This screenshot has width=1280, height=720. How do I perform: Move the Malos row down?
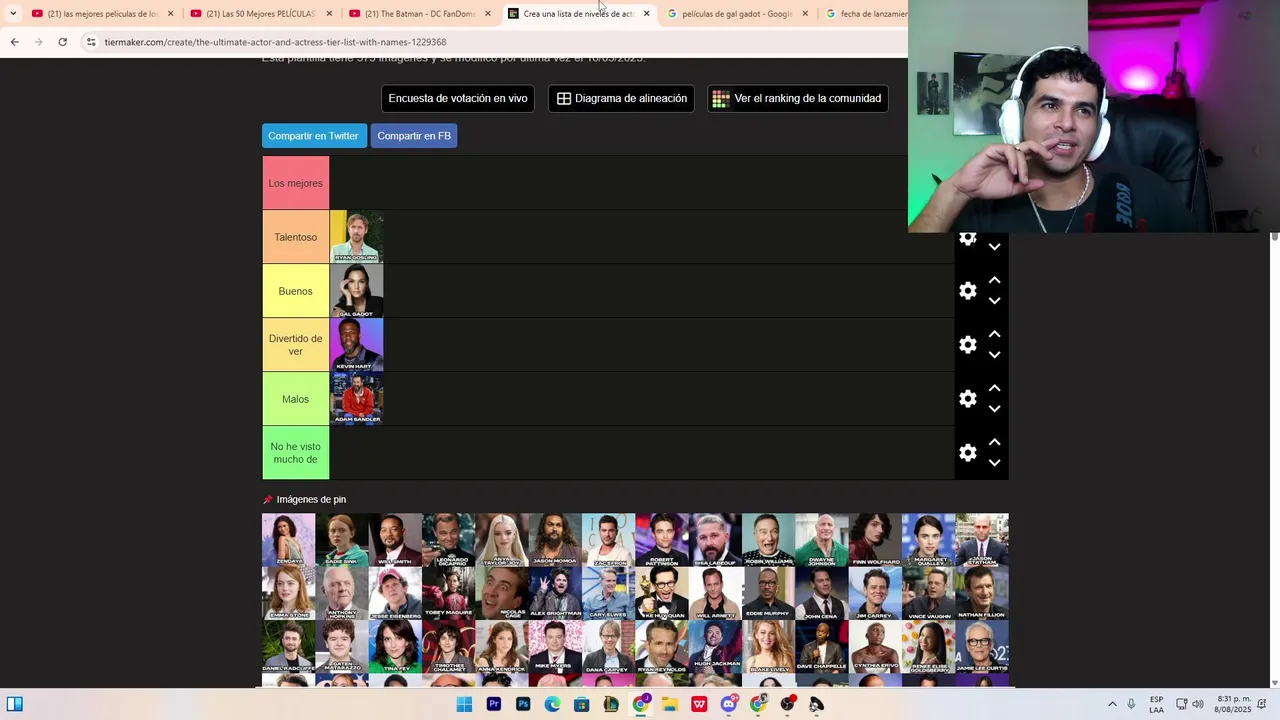point(994,409)
